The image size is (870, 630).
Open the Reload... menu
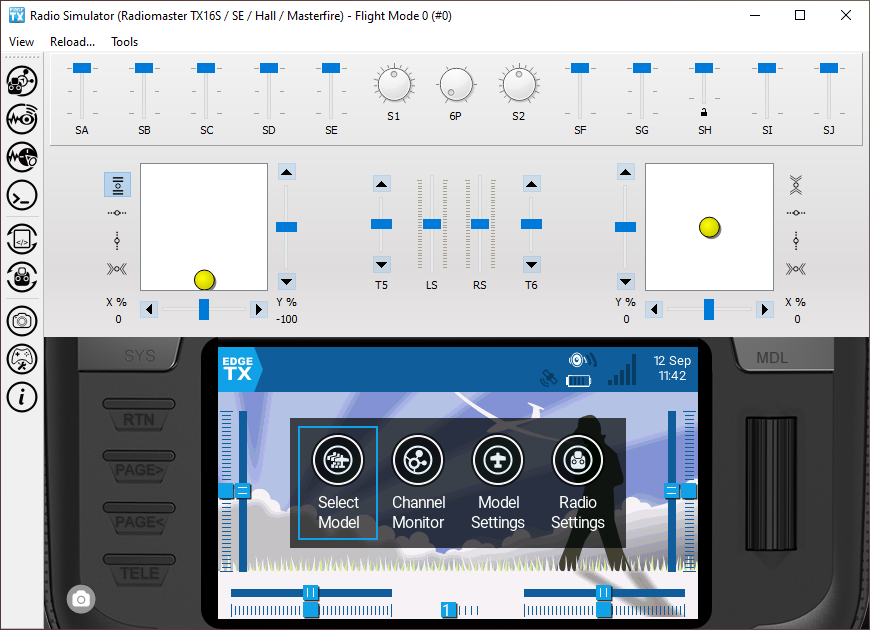(72, 42)
